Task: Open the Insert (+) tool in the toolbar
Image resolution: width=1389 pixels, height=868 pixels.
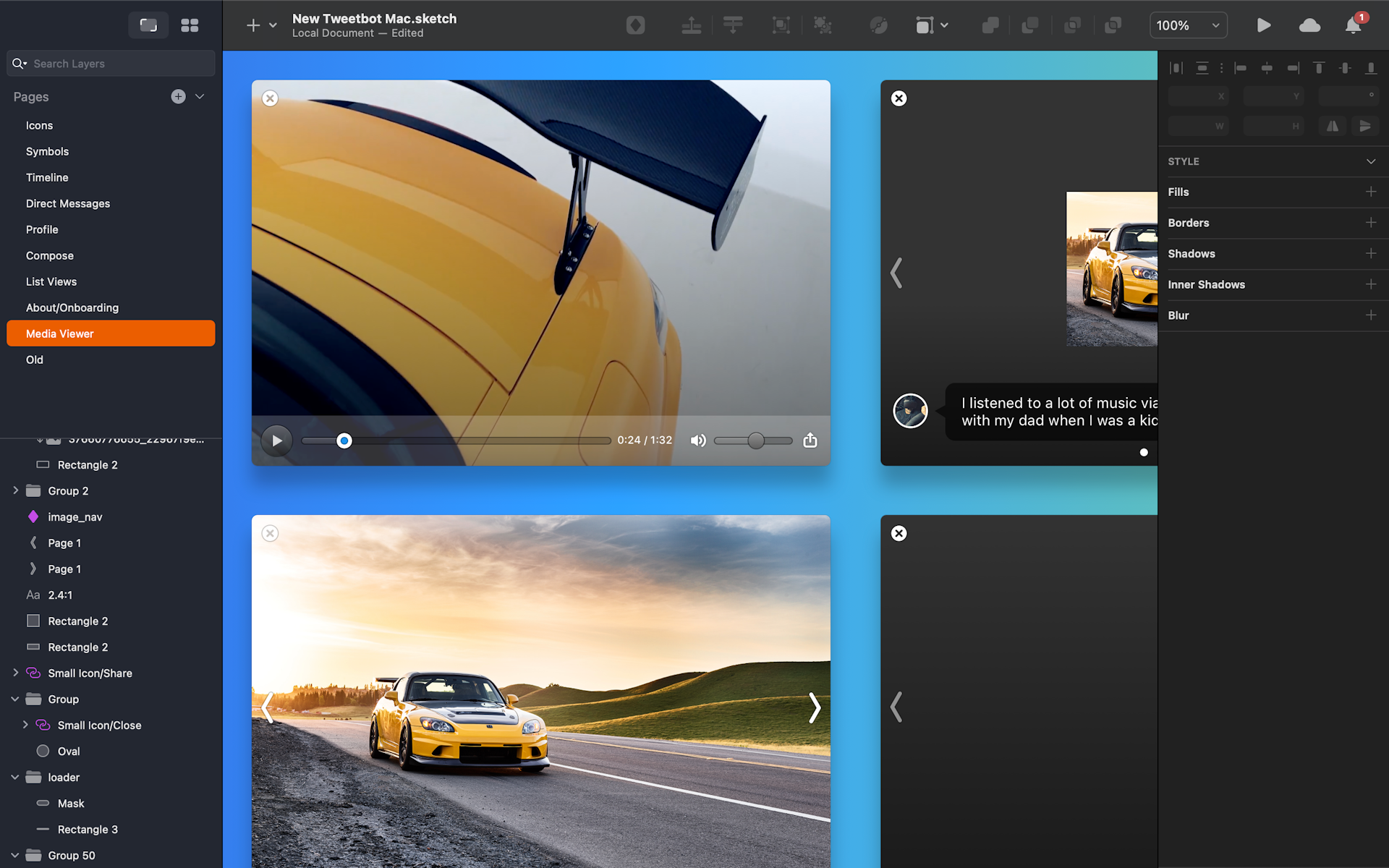Action: 253,25
